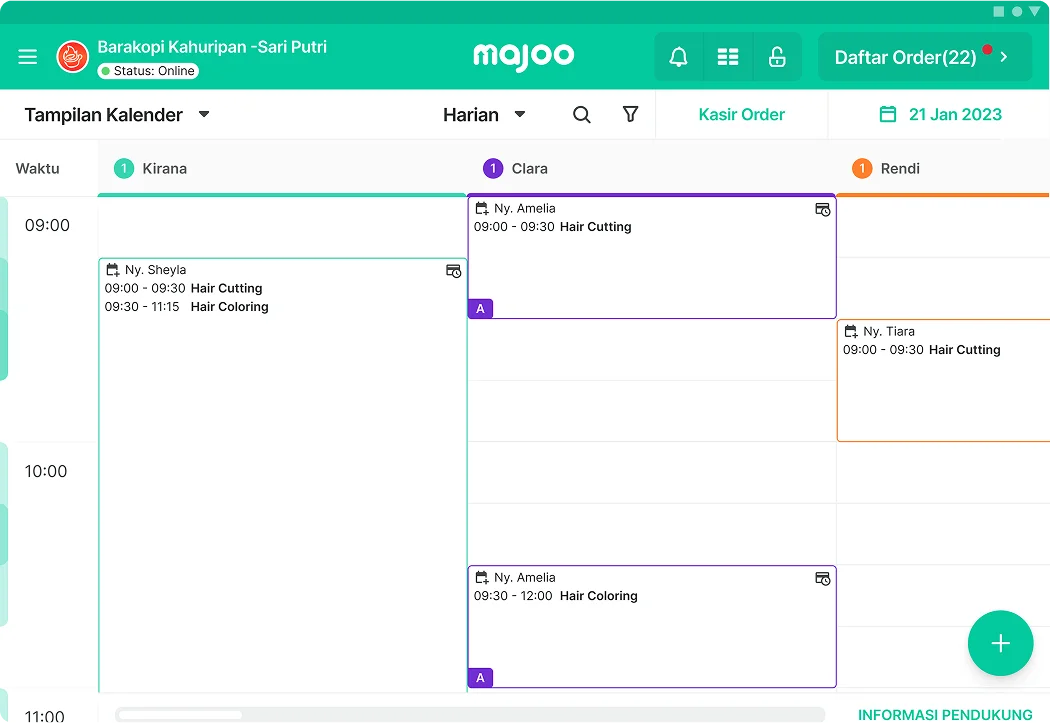Click the unlock padlock icon

click(x=777, y=57)
